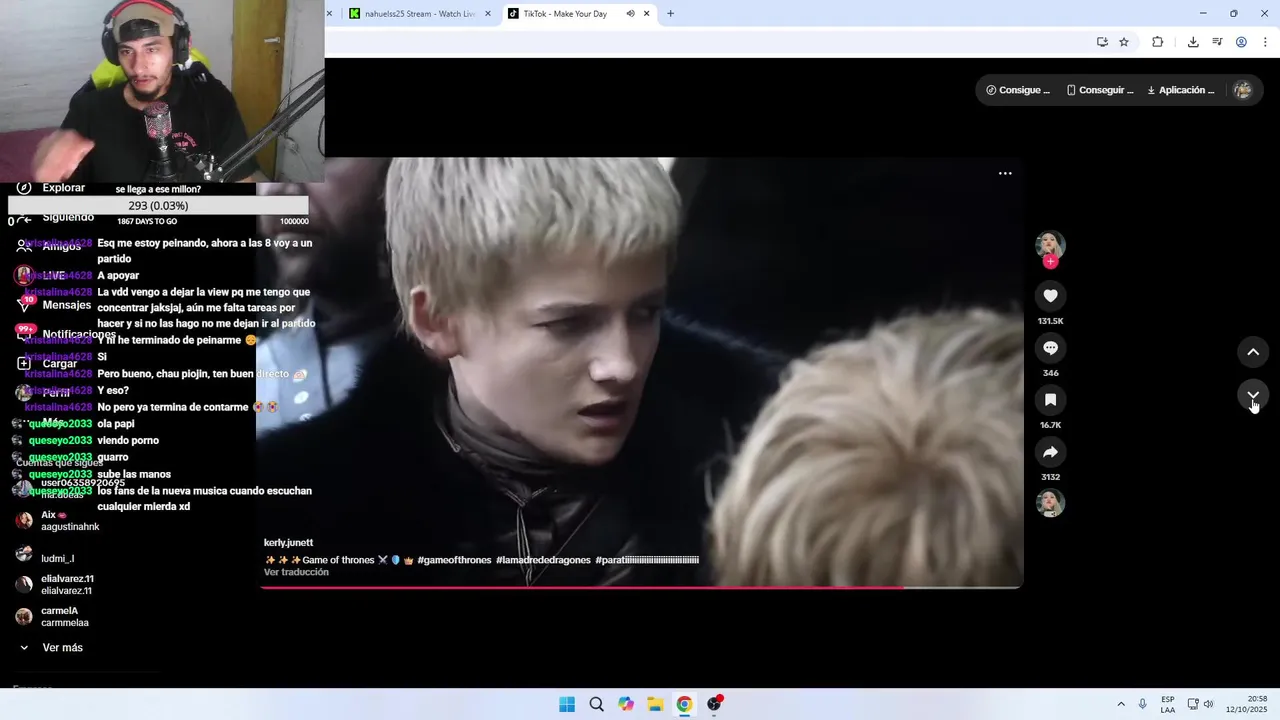Screen dimensions: 1280x720
Task: Open the creator avatar above the like button
Action: pos(1050,245)
